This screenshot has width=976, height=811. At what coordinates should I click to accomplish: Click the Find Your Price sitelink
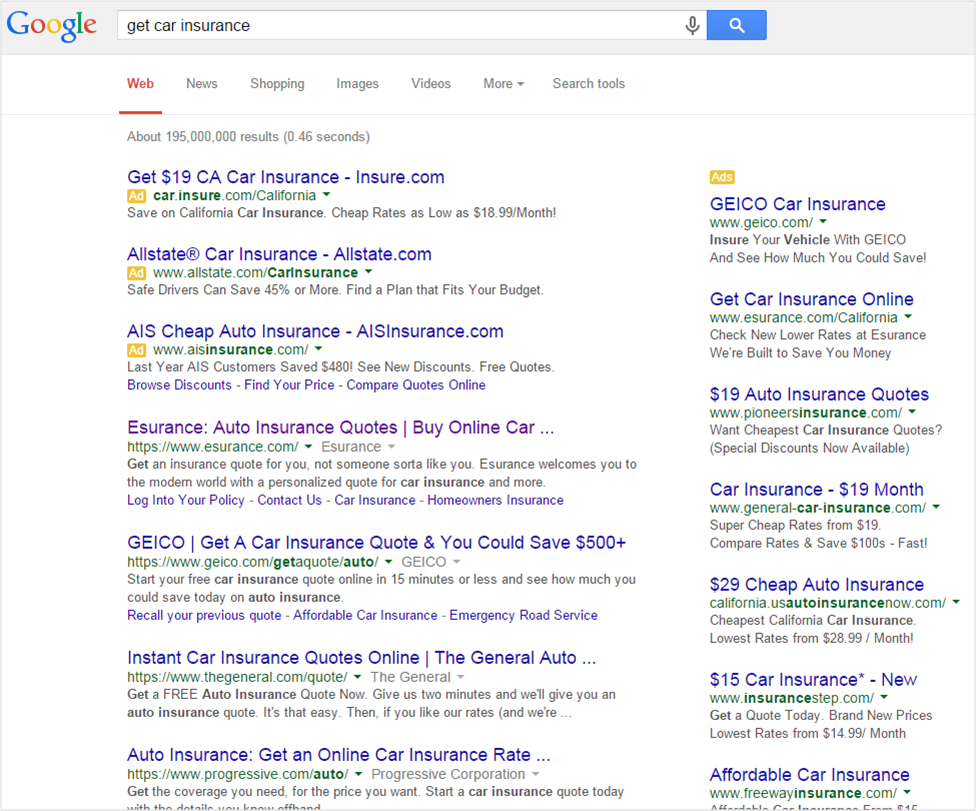click(289, 385)
